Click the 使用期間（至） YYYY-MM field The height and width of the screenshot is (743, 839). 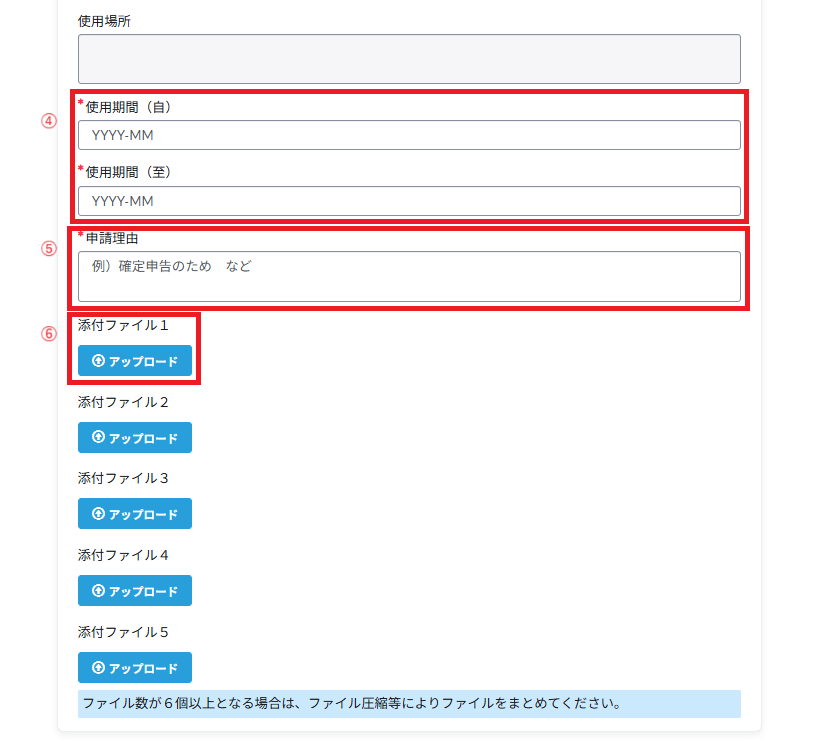click(409, 201)
